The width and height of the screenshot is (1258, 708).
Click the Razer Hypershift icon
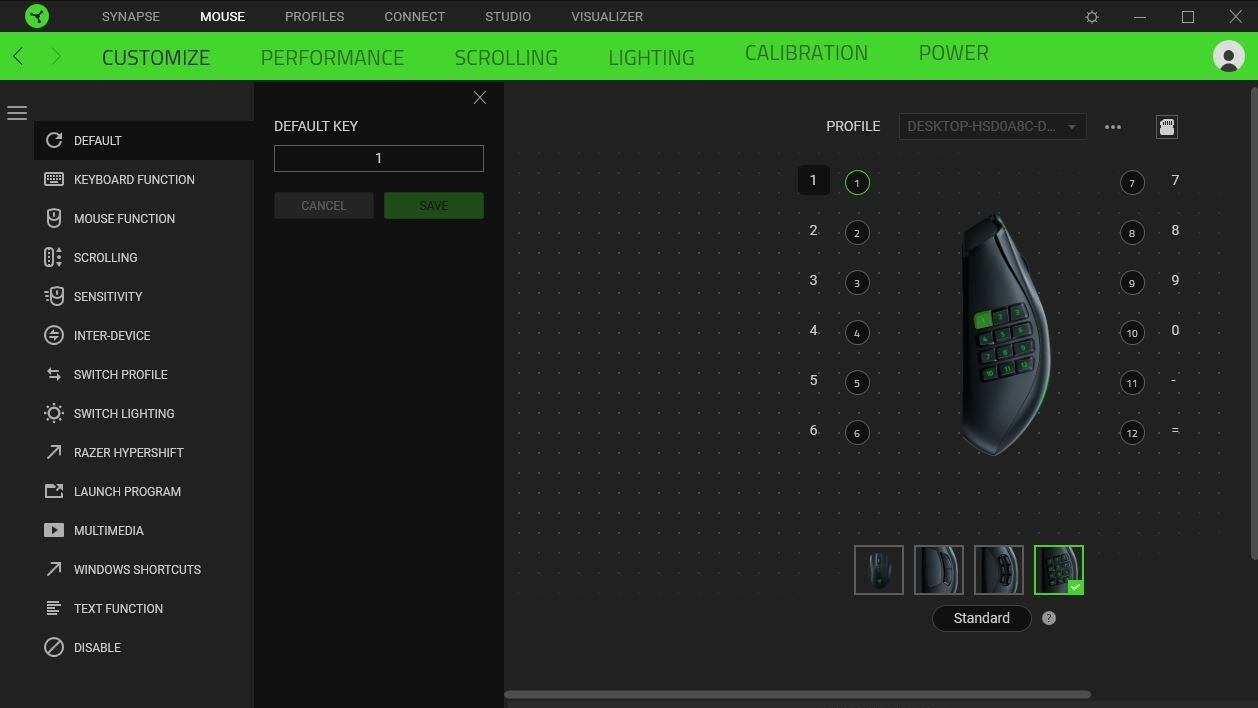[55, 452]
